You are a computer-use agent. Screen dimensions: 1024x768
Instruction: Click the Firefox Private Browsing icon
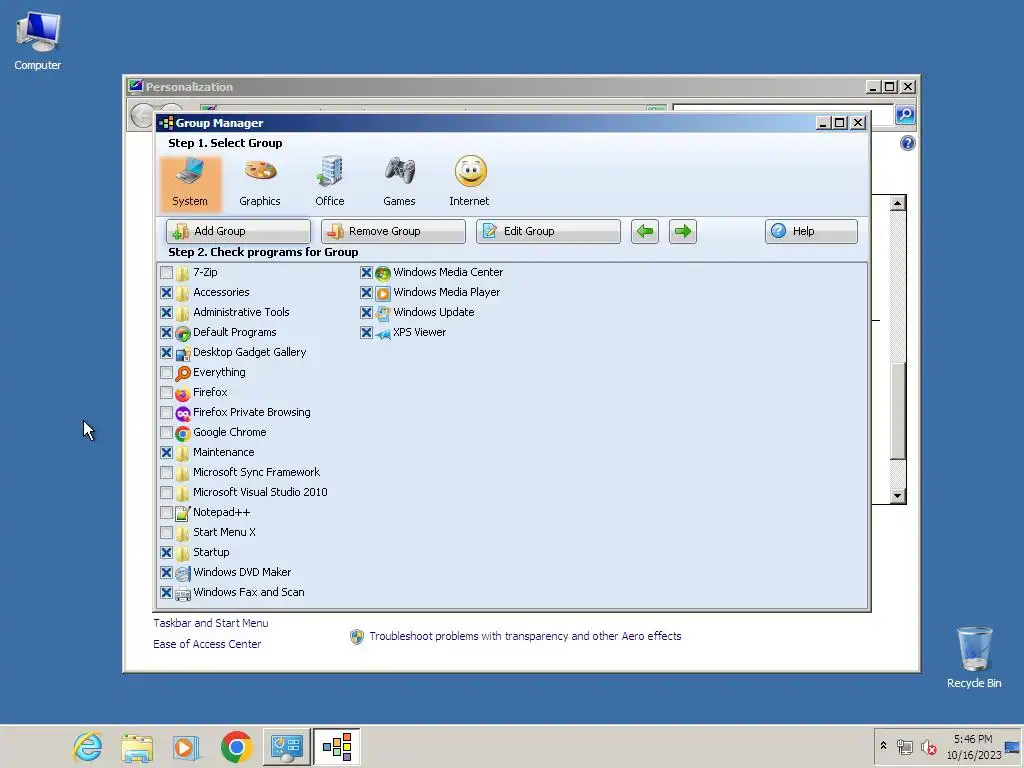(x=183, y=413)
